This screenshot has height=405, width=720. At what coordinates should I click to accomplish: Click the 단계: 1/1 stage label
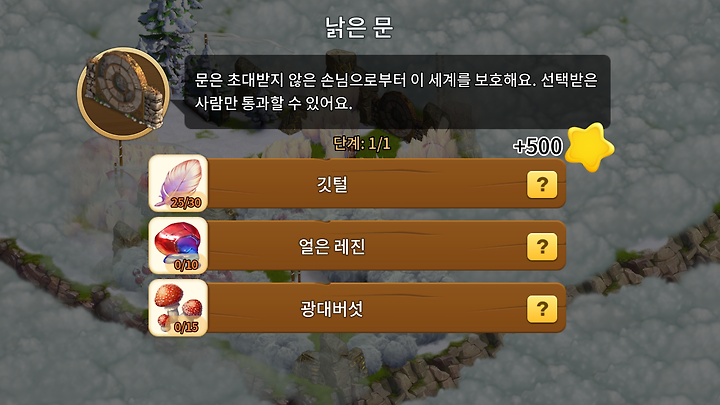click(362, 144)
